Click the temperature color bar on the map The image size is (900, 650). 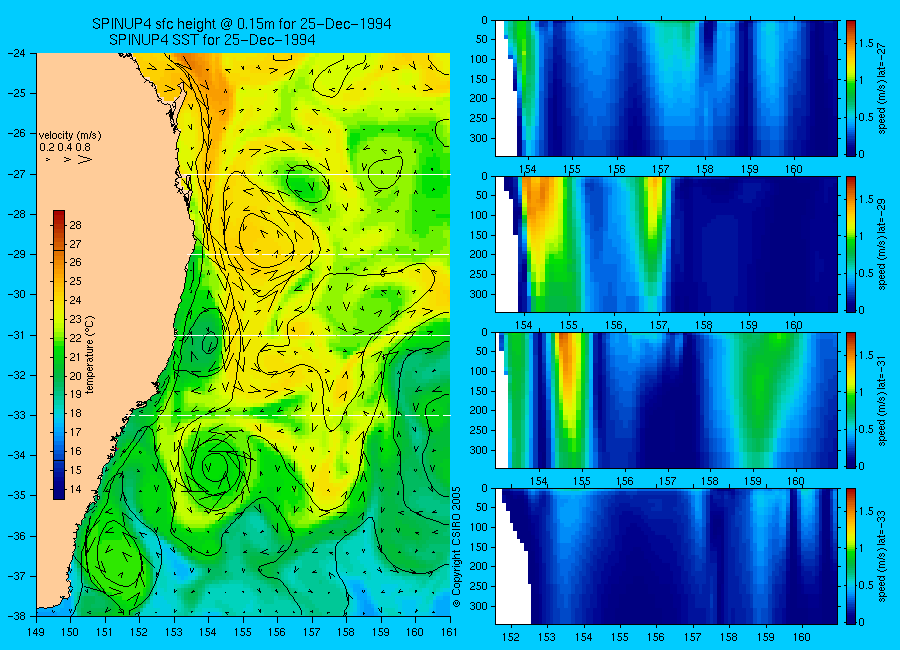pyautogui.click(x=59, y=355)
